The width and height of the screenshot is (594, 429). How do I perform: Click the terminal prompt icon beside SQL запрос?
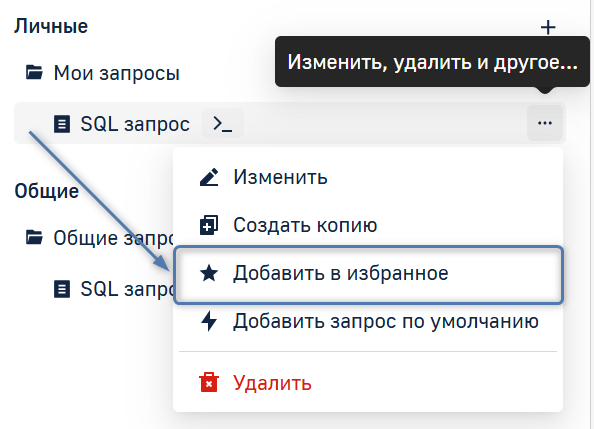click(x=223, y=124)
